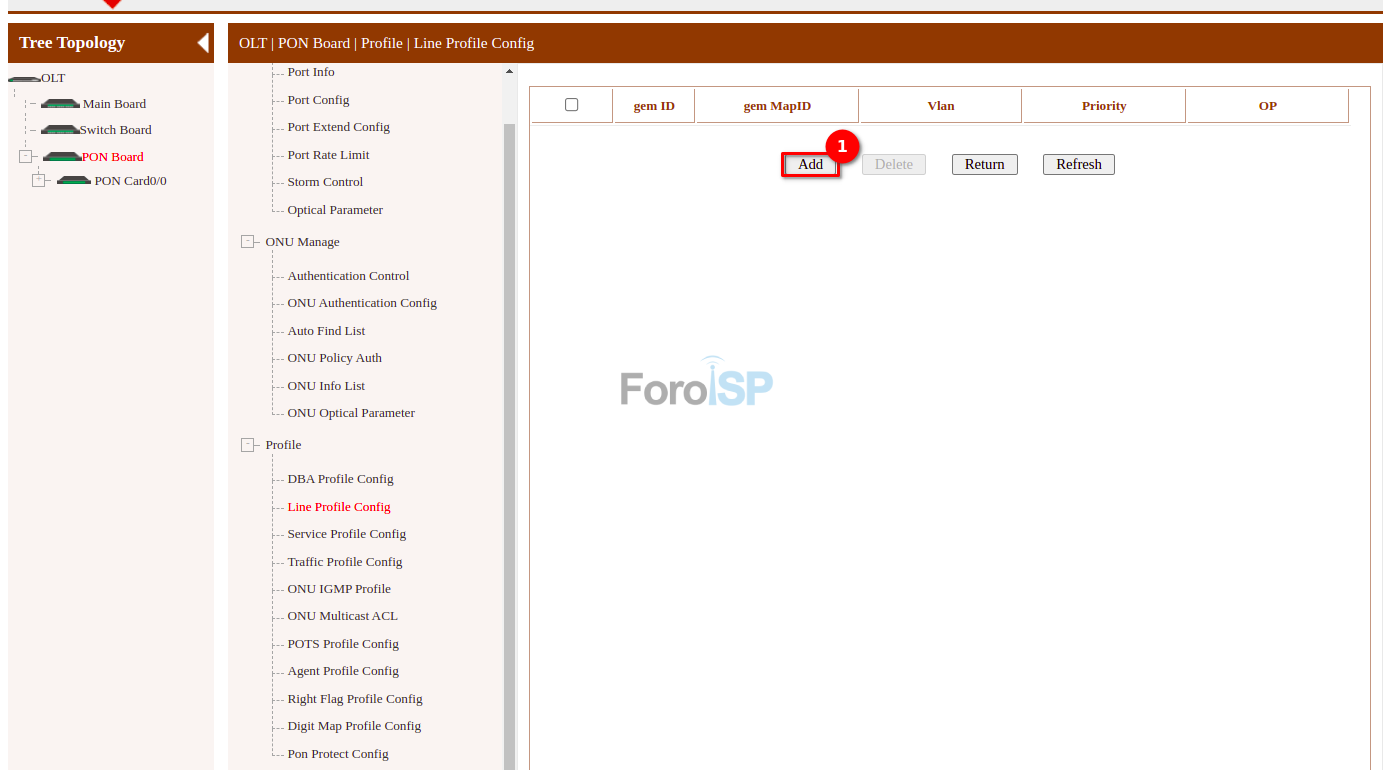Click the menu scrollbar up arrow
Image resolution: width=1394 pixels, height=770 pixels.
point(509,72)
